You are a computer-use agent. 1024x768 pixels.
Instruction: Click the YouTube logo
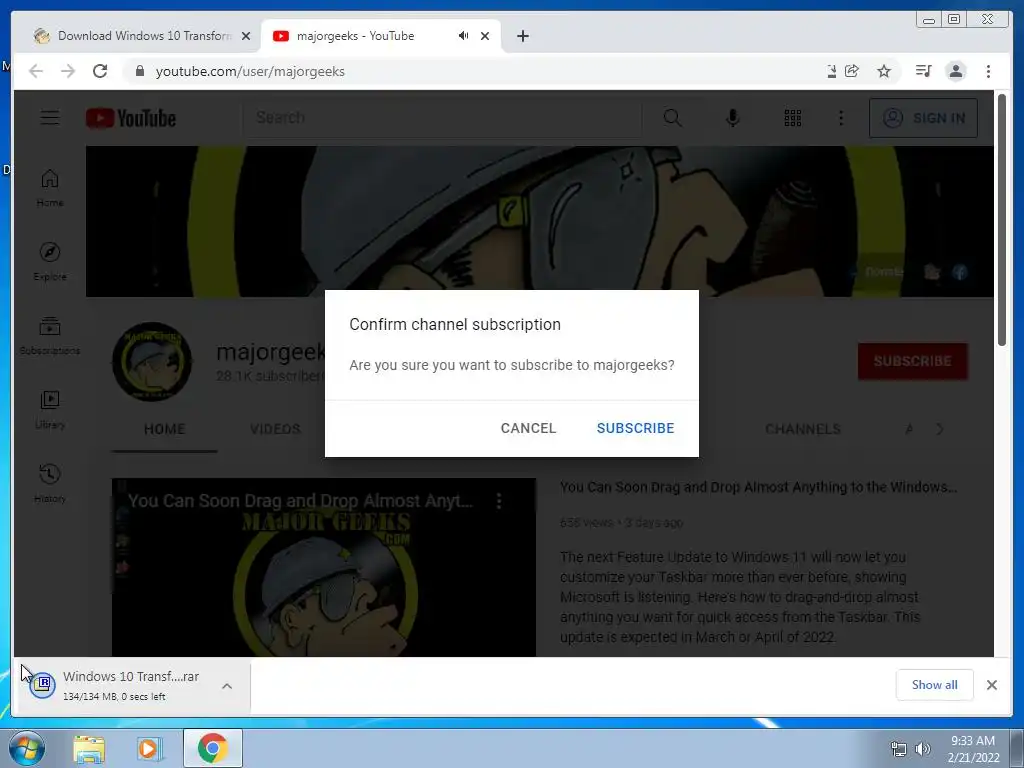coord(131,118)
